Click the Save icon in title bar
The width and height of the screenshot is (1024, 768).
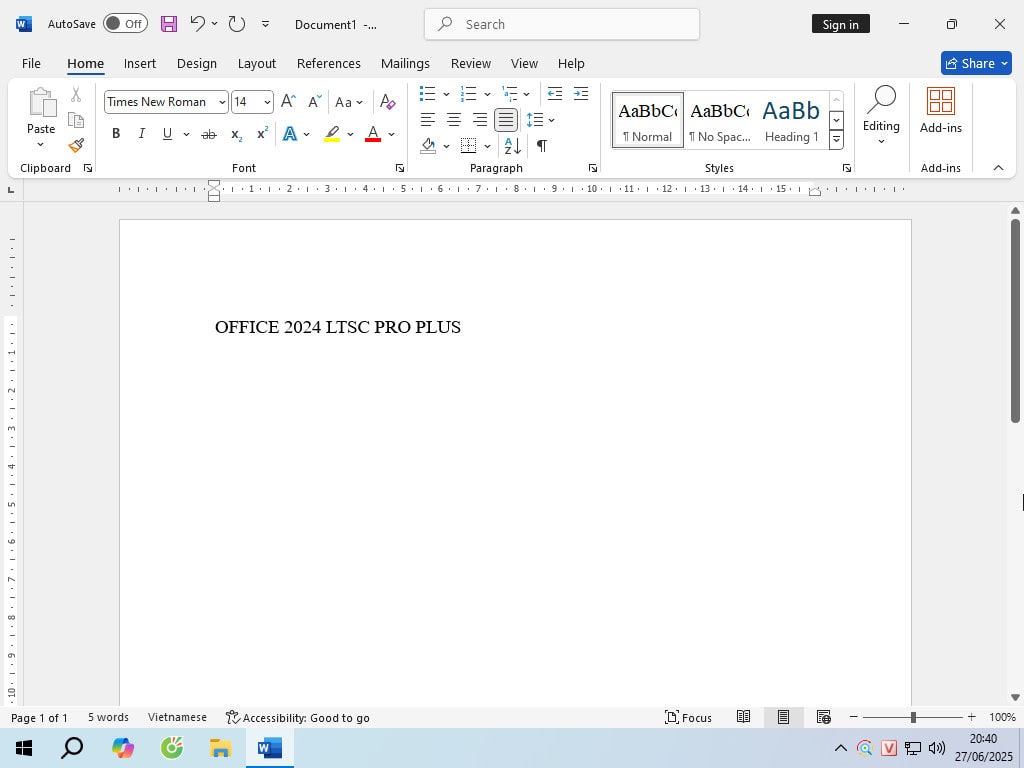pyautogui.click(x=169, y=24)
